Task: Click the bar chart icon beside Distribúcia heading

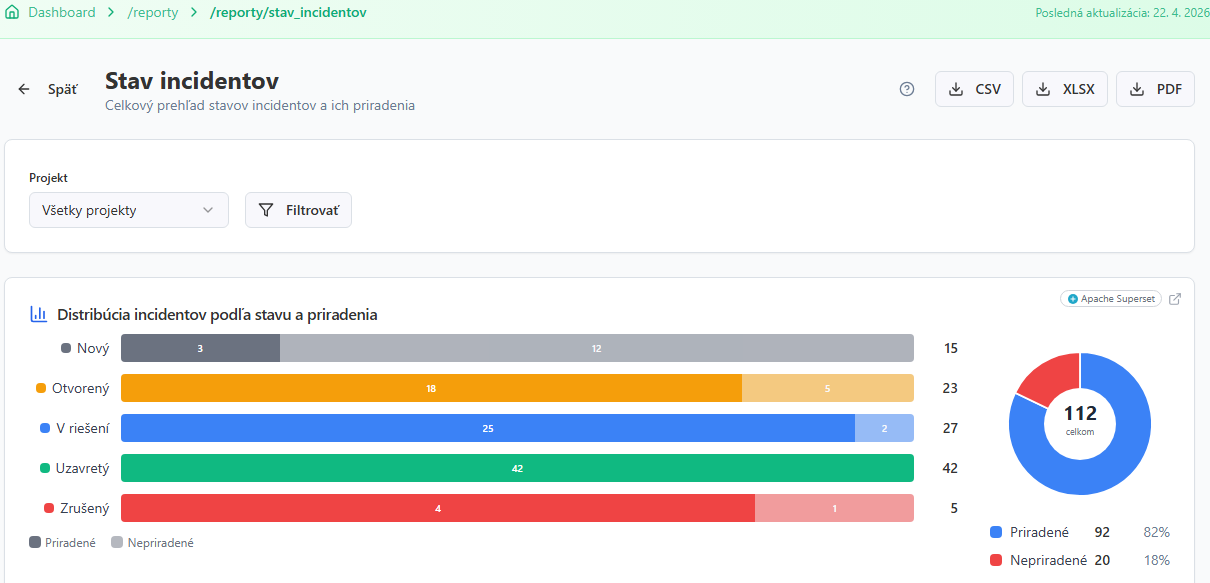Action: [39, 313]
